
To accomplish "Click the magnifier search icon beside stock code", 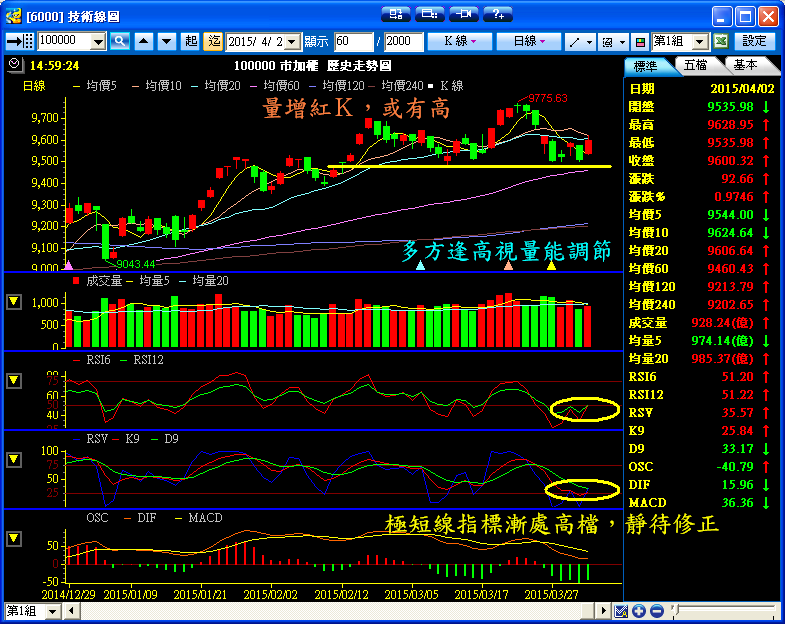I will [120, 41].
